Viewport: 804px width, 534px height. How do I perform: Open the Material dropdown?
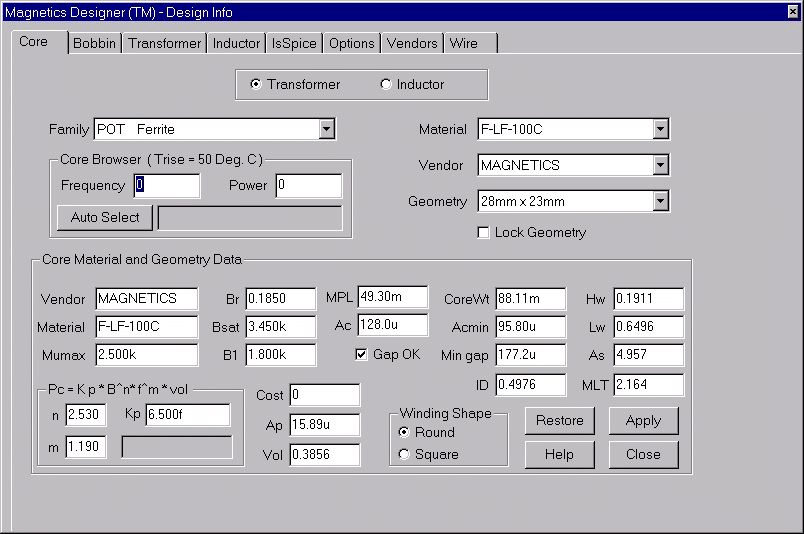[x=659, y=129]
